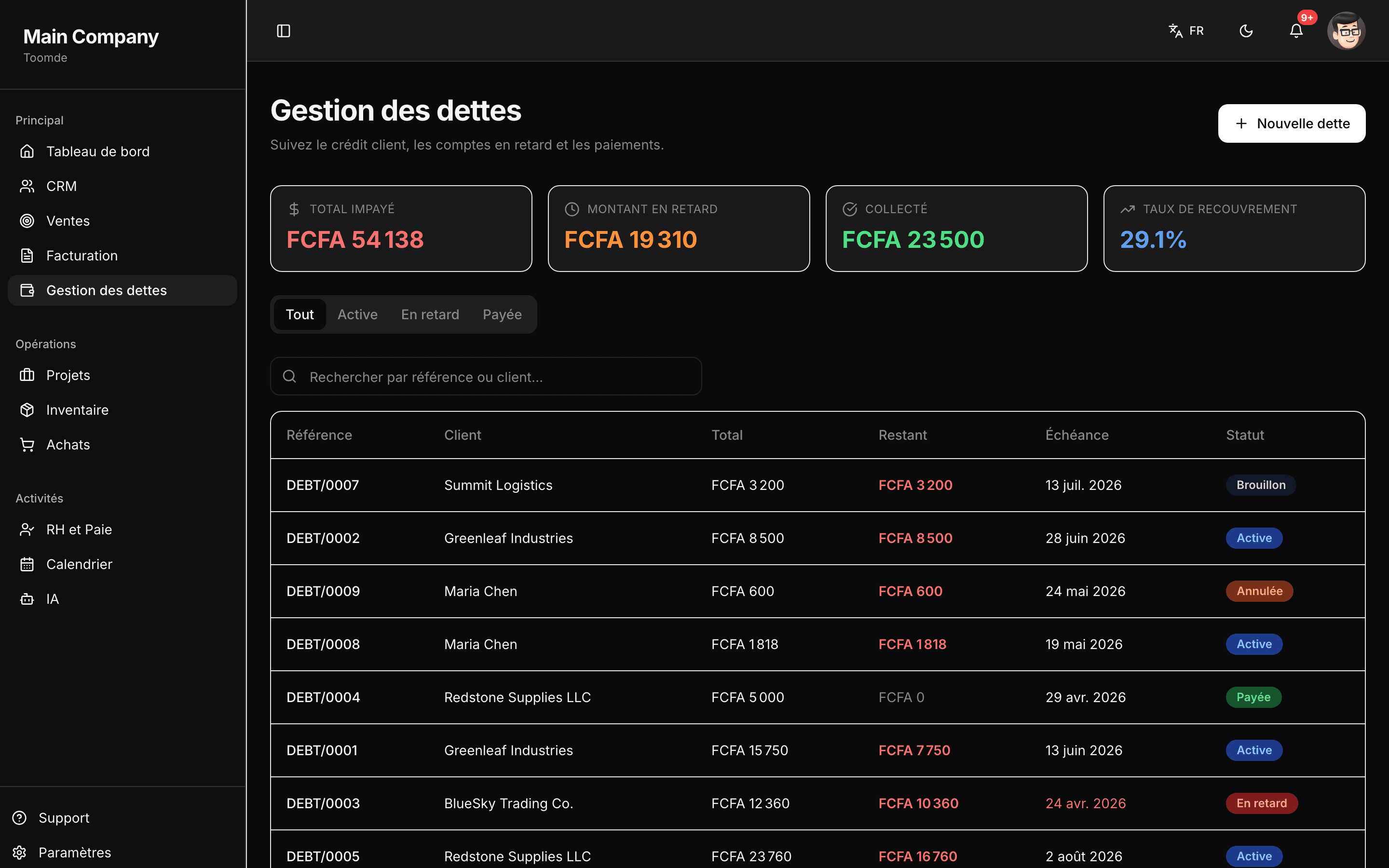This screenshot has width=1389, height=868.
Task: Open the Support help icon
Action: (x=19, y=818)
